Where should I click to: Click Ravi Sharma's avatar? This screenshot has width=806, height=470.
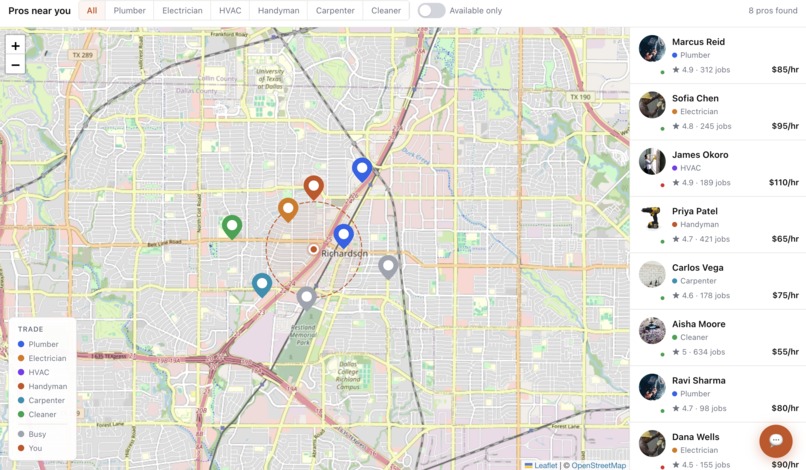652,387
